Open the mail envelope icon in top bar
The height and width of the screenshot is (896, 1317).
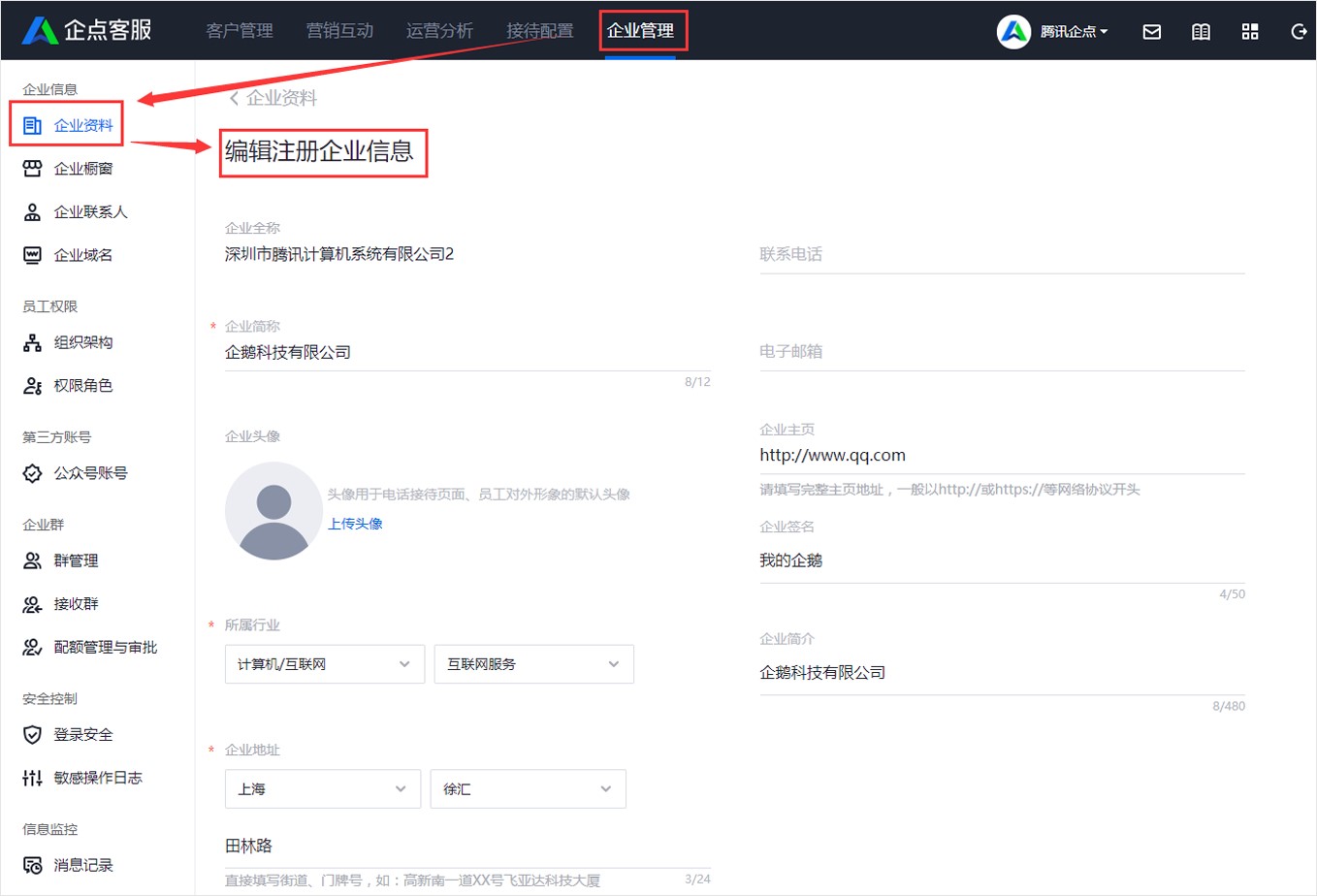pyautogui.click(x=1151, y=31)
